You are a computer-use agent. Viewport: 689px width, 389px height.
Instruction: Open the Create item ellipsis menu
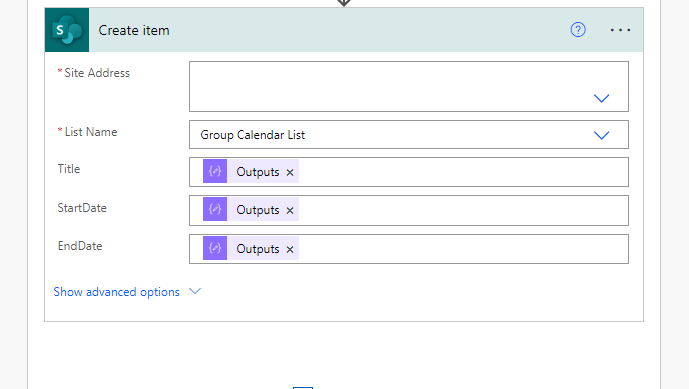click(620, 30)
